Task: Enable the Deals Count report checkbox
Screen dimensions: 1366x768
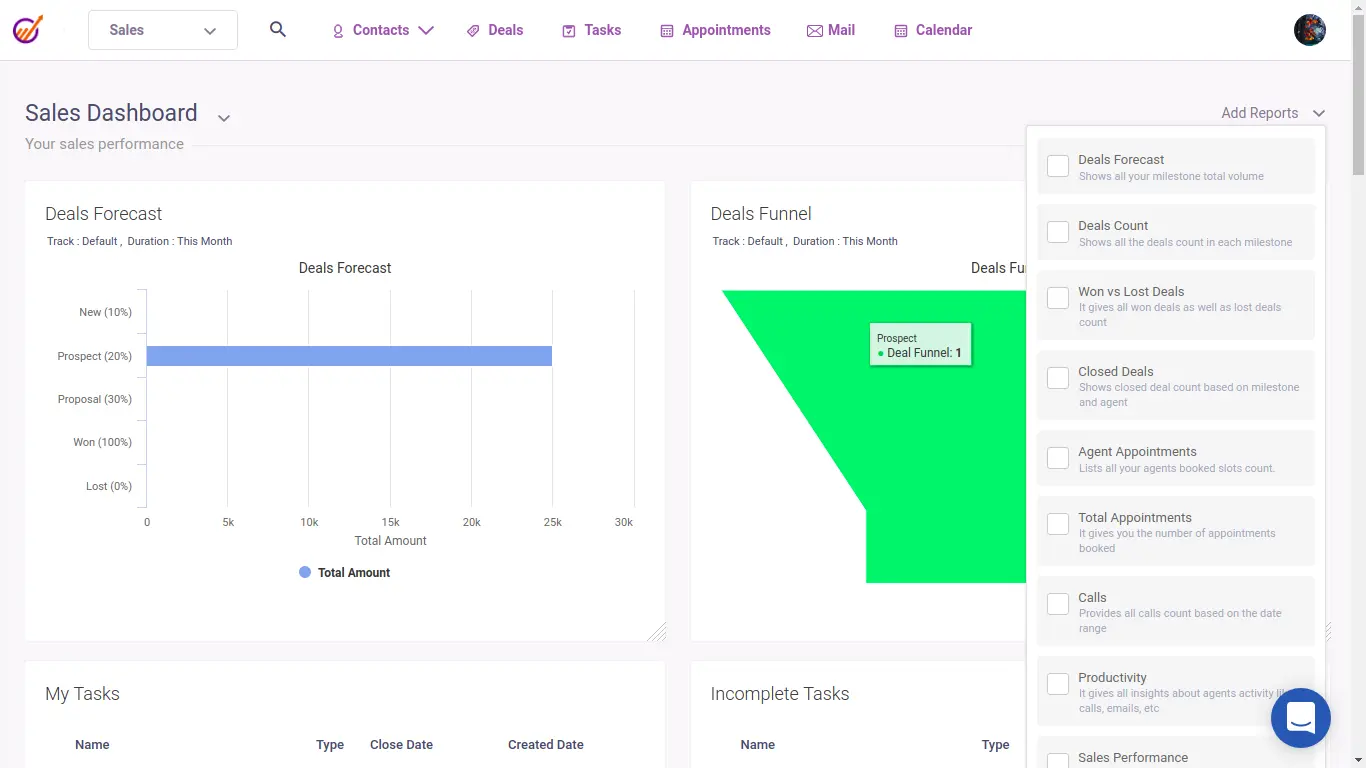Action: 1057,231
